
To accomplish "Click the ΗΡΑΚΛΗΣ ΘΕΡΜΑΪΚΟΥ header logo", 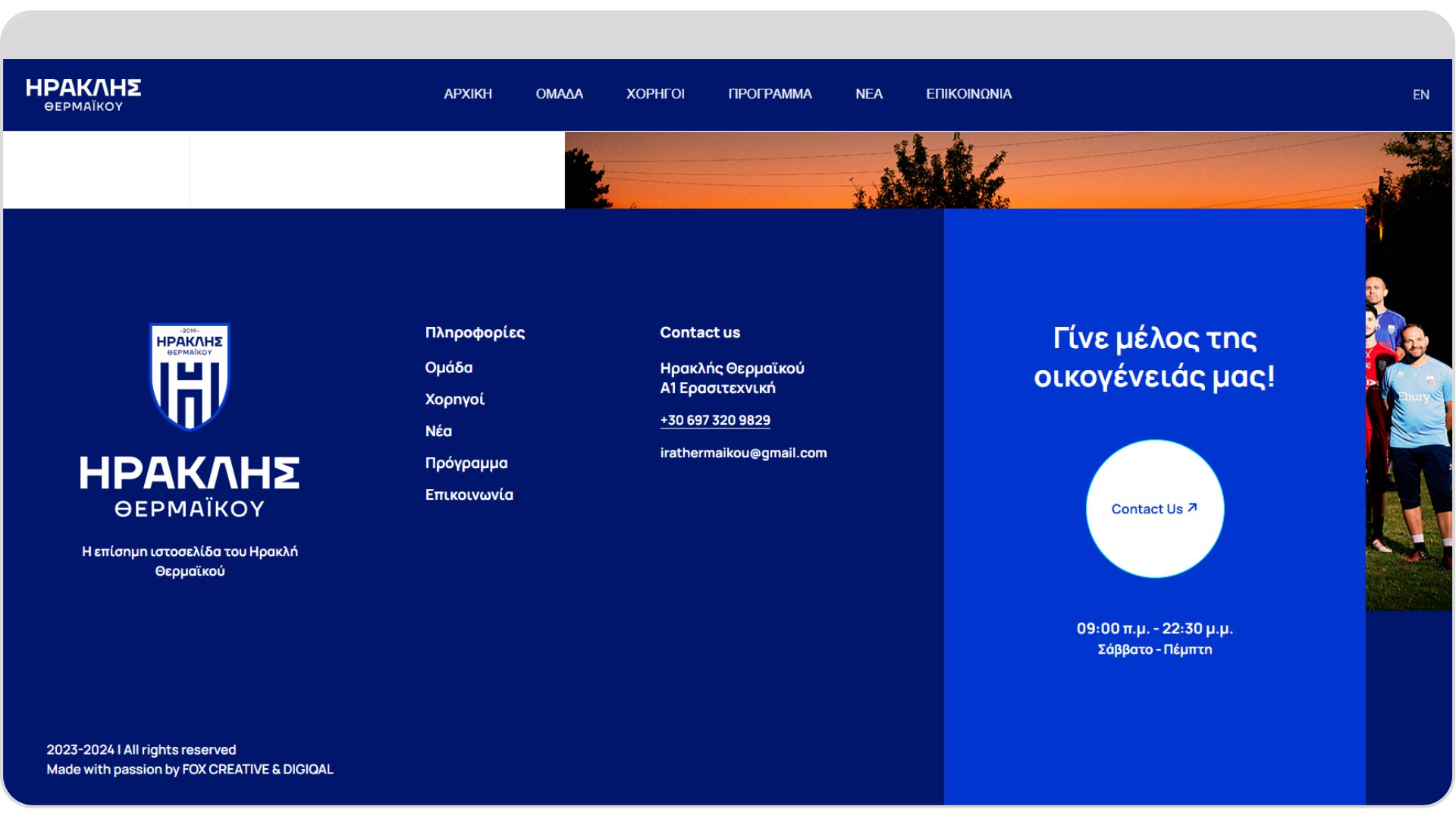I will click(83, 95).
